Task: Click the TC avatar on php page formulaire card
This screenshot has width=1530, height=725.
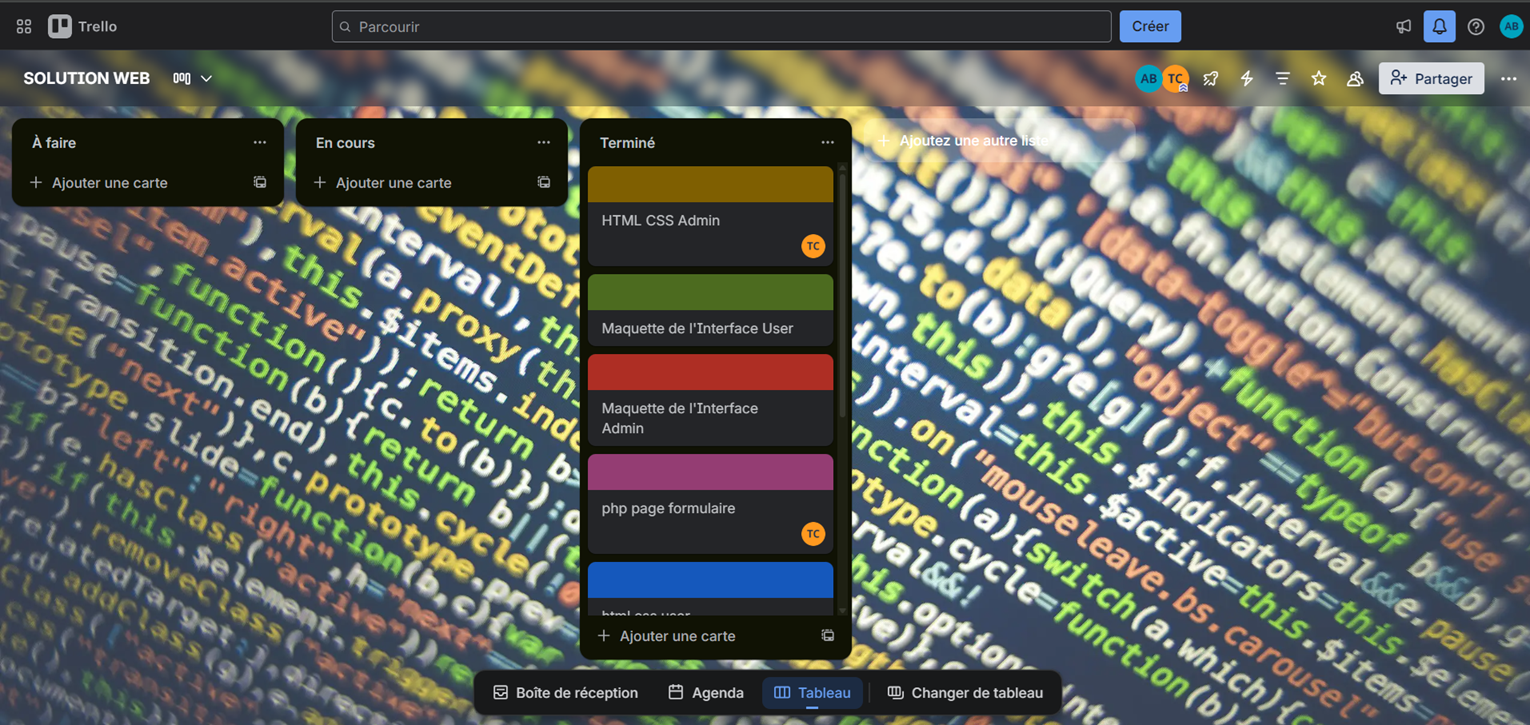Action: point(813,534)
